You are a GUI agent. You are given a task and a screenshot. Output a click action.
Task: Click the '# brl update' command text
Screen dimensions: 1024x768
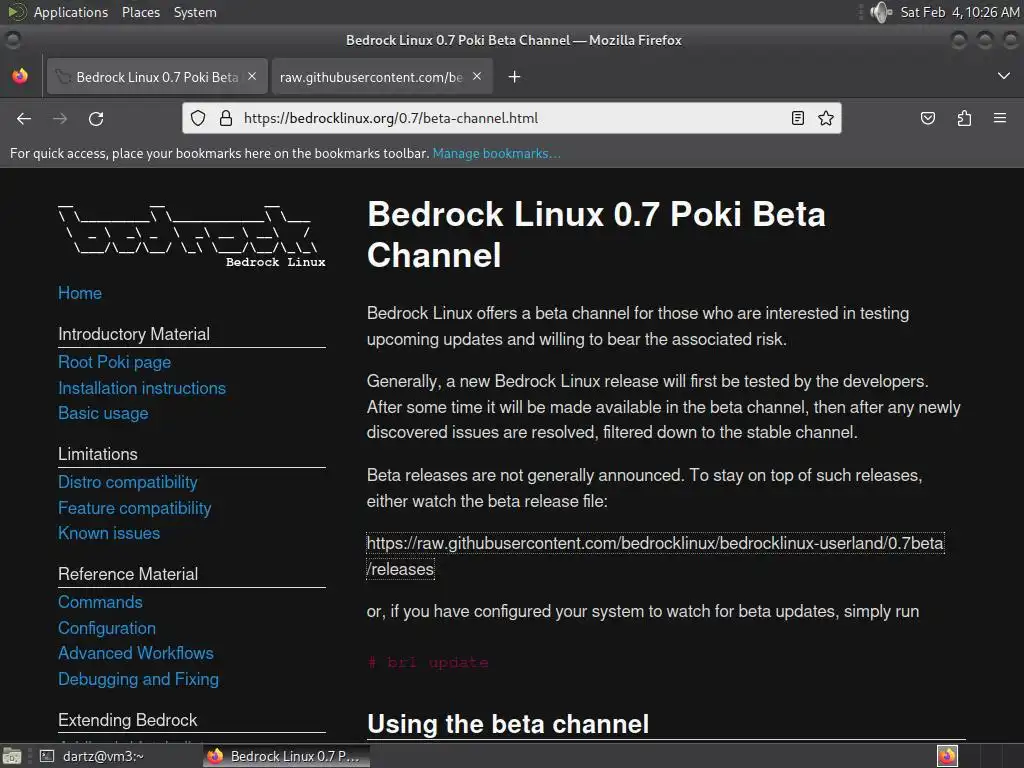coord(428,662)
